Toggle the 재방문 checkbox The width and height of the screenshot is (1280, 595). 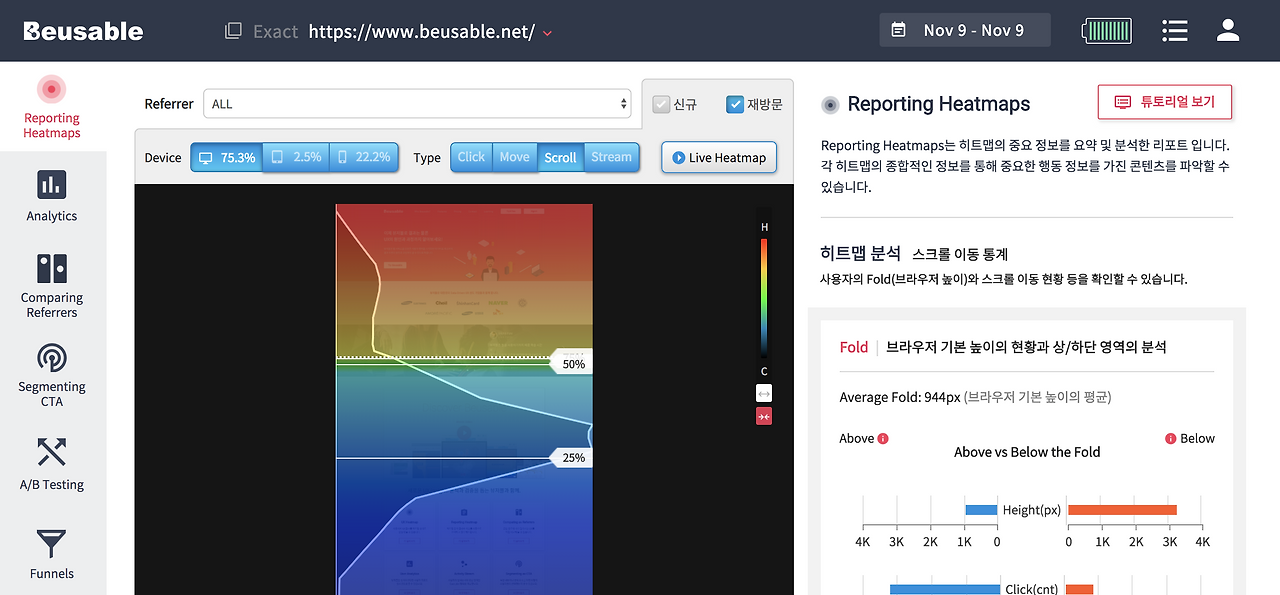click(736, 104)
